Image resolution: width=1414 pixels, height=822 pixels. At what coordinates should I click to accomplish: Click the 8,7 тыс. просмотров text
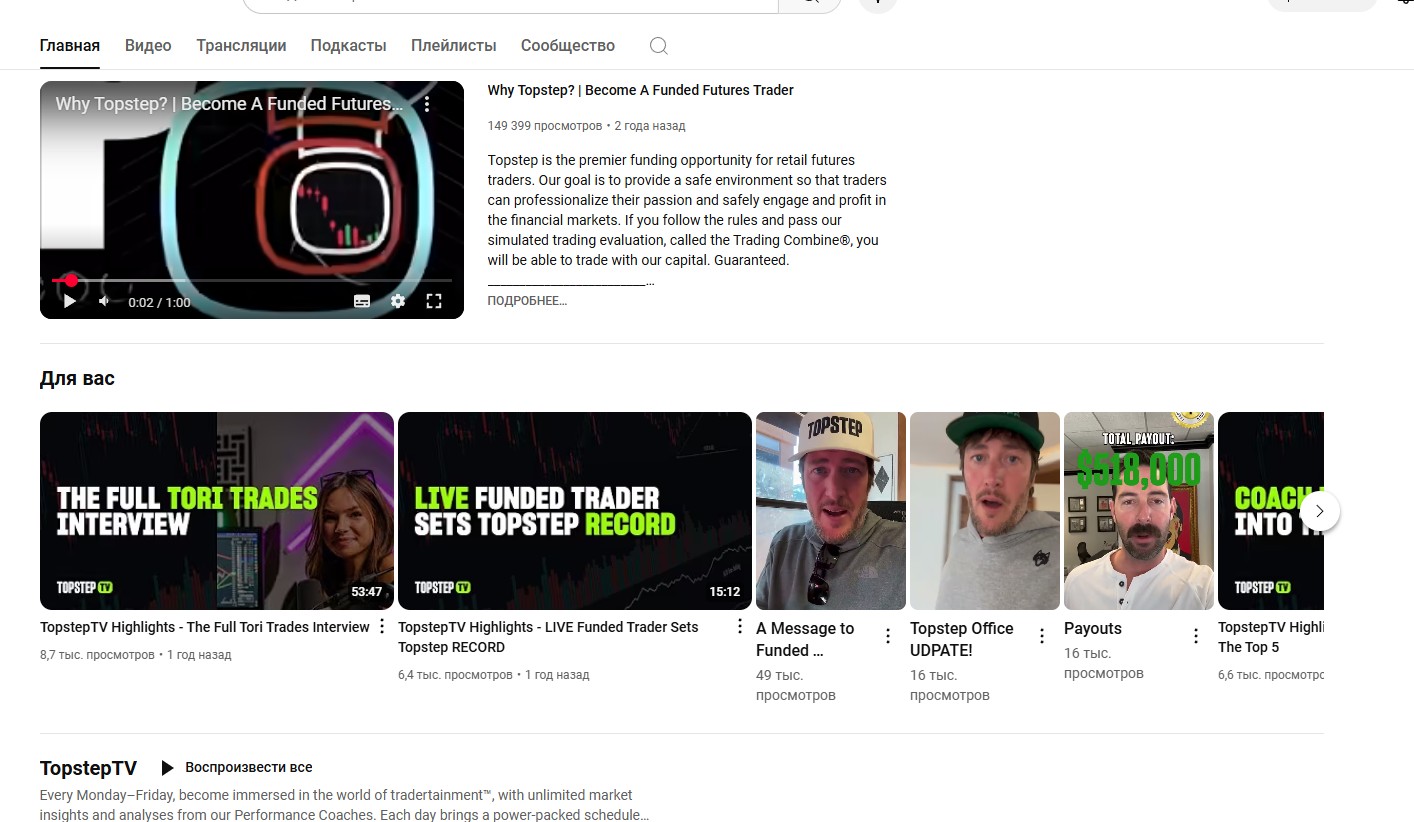click(97, 655)
